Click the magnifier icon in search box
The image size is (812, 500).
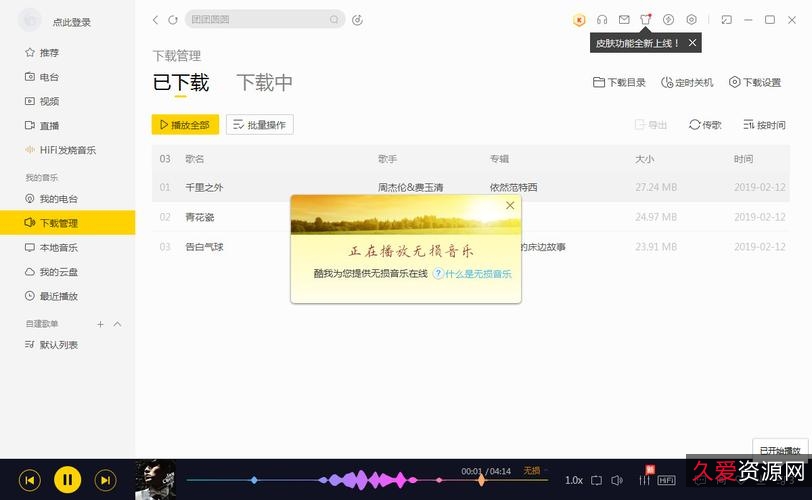[x=334, y=20]
